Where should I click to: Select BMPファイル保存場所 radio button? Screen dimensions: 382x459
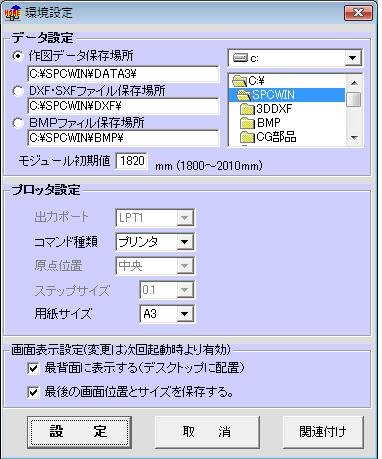[17, 123]
